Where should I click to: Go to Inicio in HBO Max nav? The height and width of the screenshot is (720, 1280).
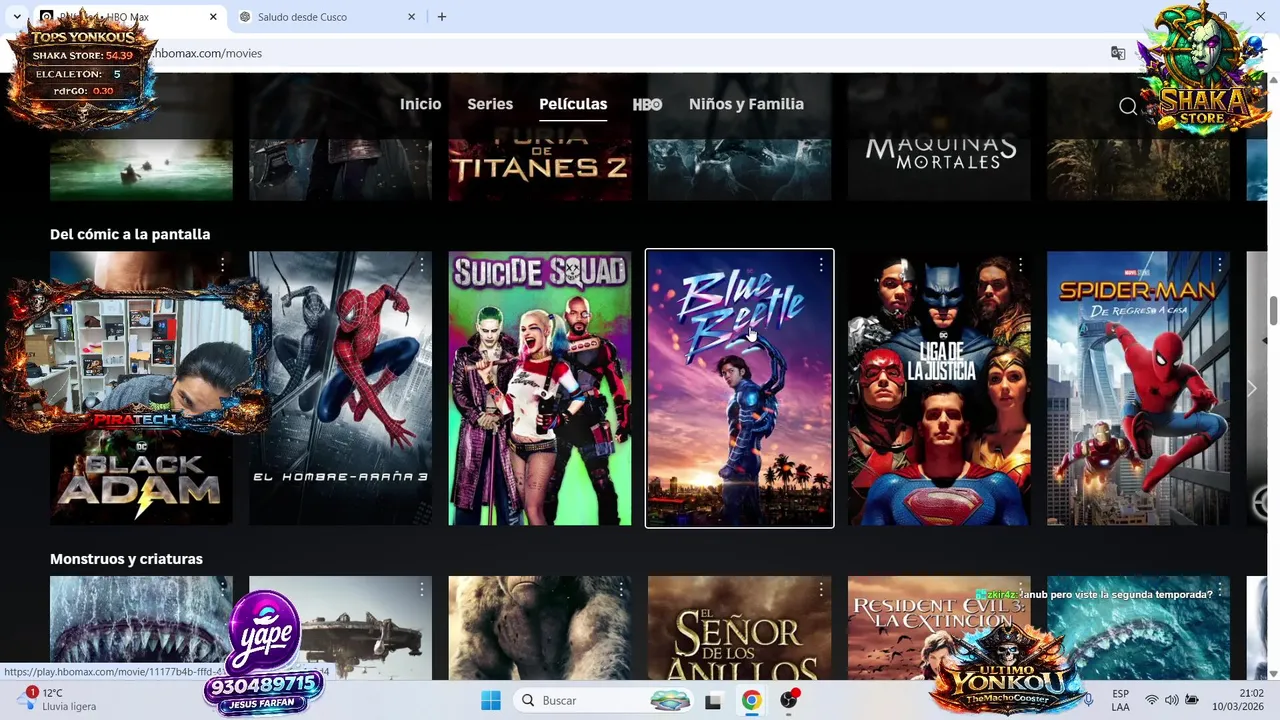[x=420, y=104]
